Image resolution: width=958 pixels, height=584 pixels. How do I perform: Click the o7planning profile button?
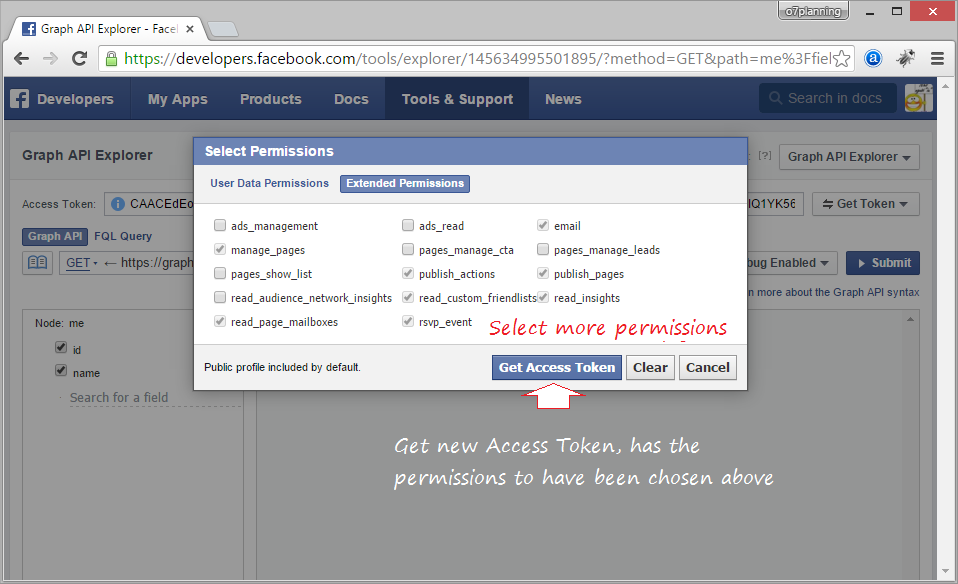click(x=813, y=11)
